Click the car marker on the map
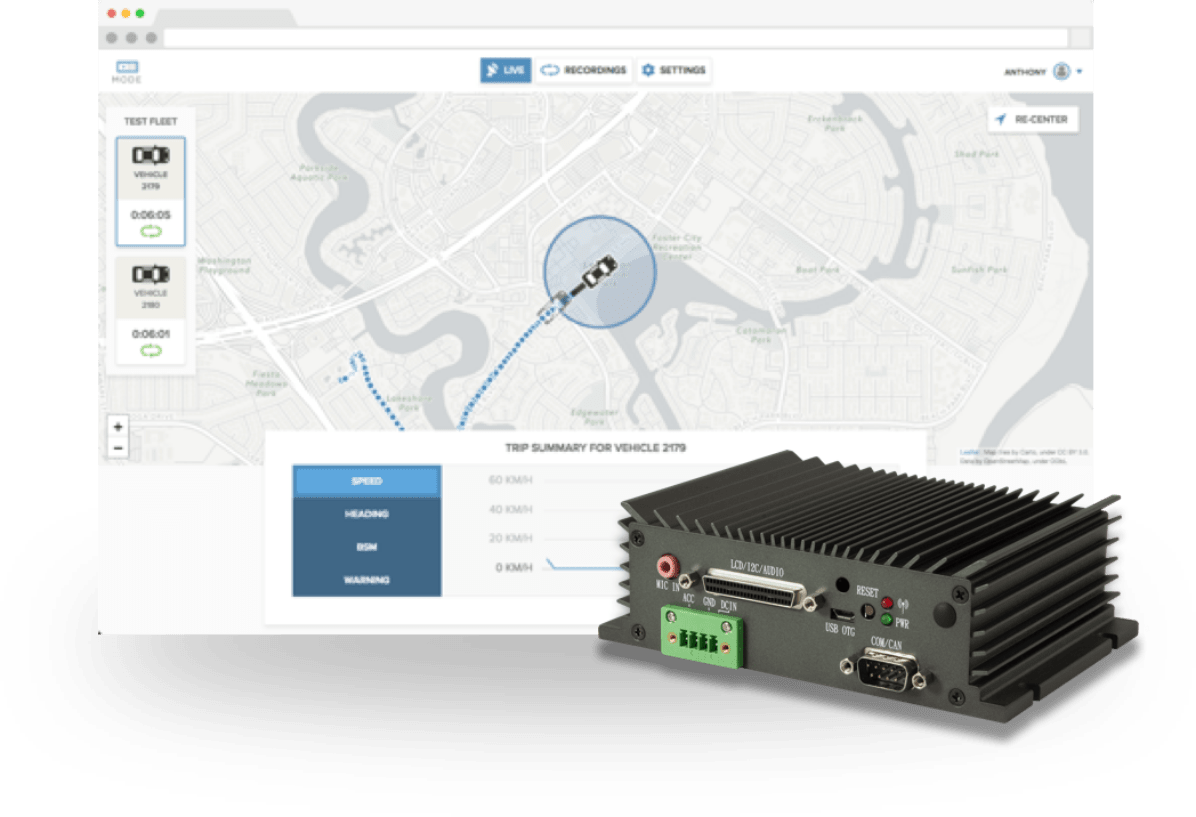This screenshot has height=817, width=1196. coord(599,271)
